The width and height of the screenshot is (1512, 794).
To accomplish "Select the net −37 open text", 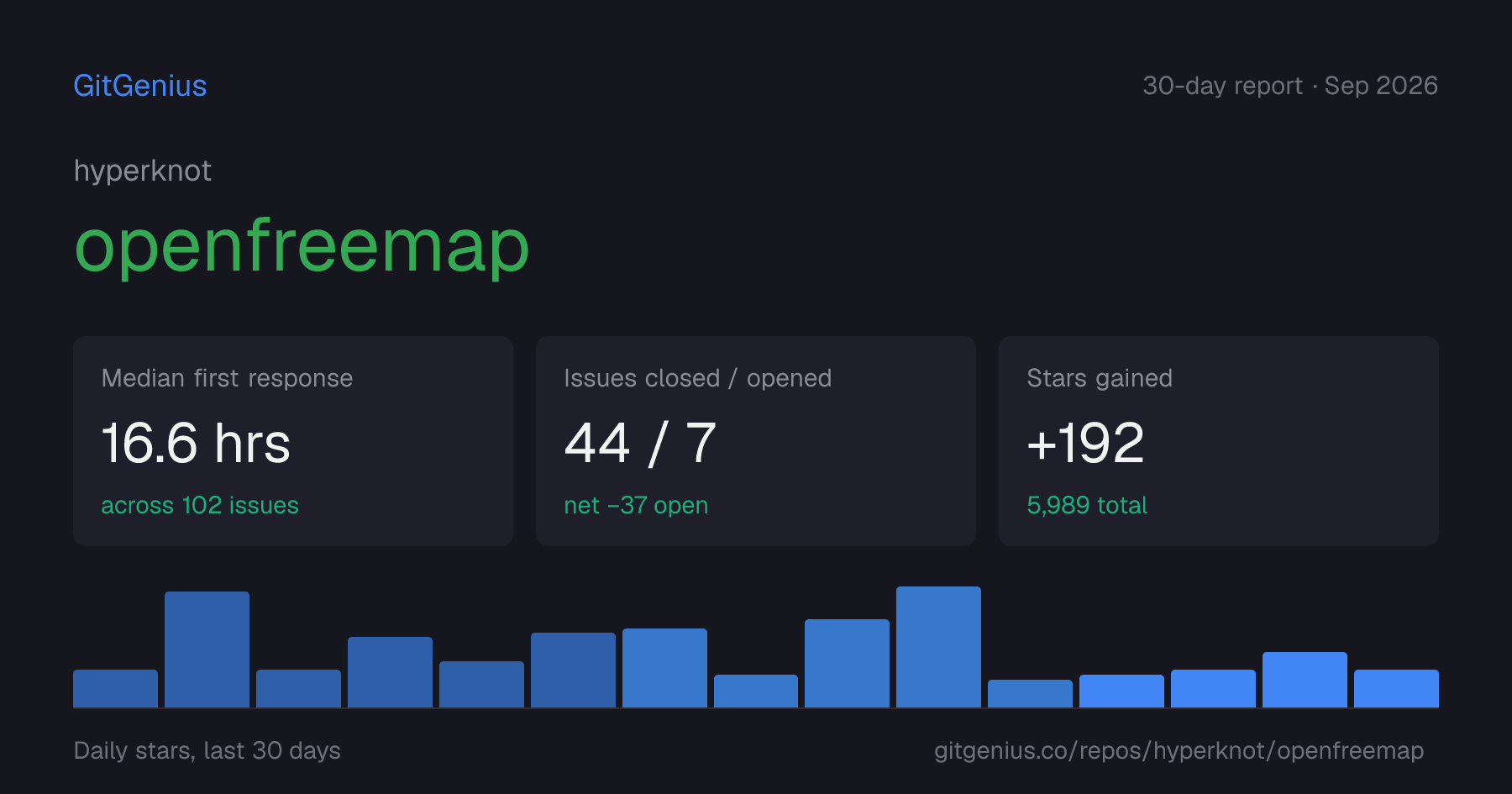I will pos(636,505).
